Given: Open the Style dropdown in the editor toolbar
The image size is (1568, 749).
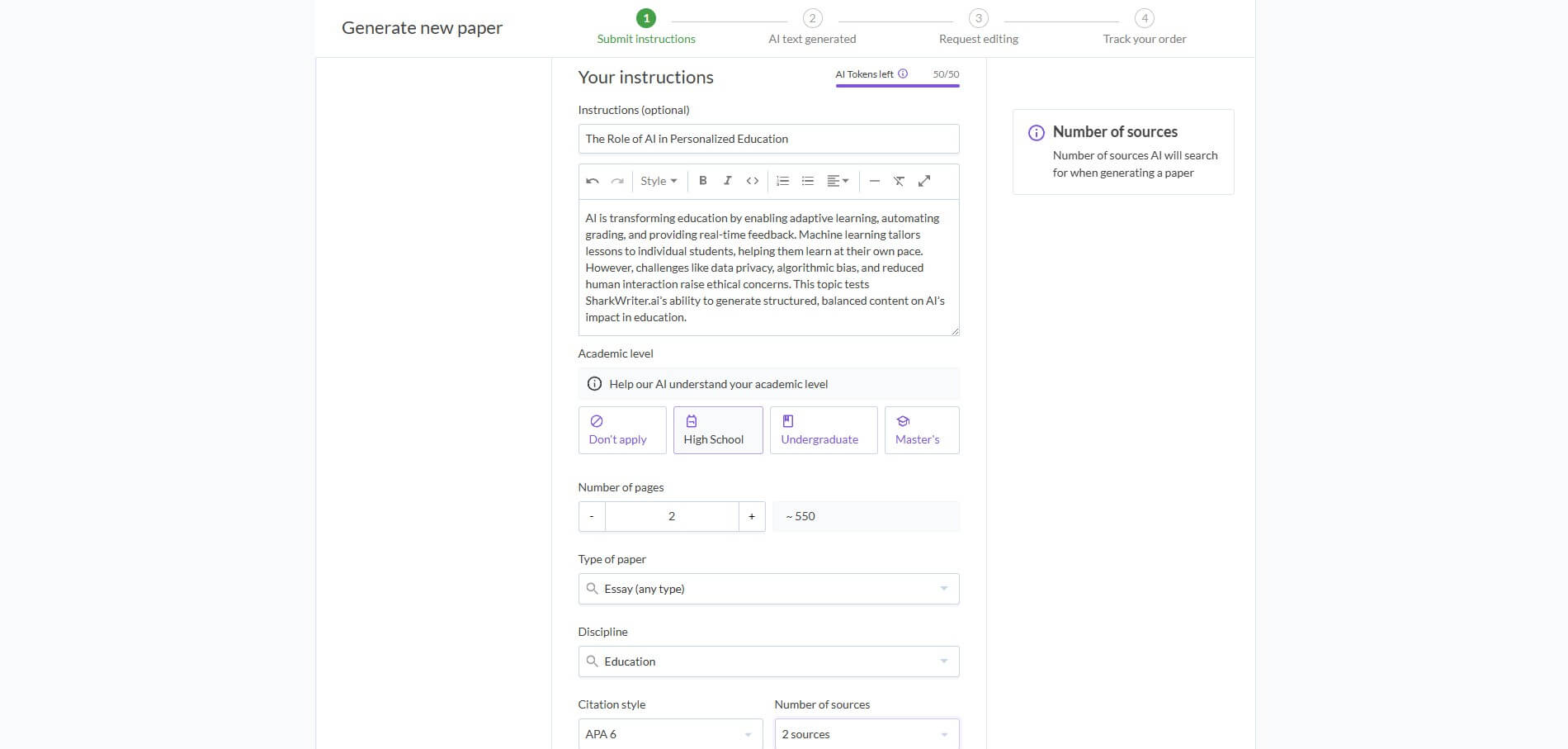Looking at the screenshot, I should coord(658,180).
